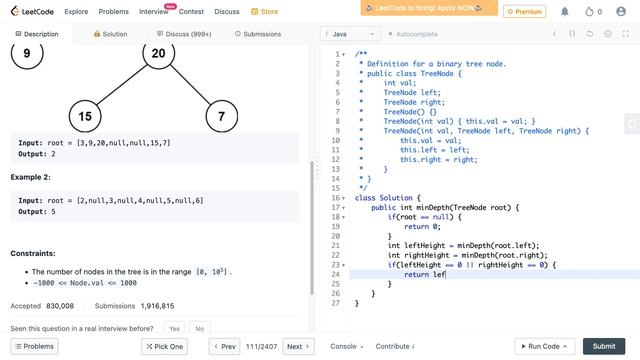
Task: Open the Submissions tab
Action: [258, 34]
